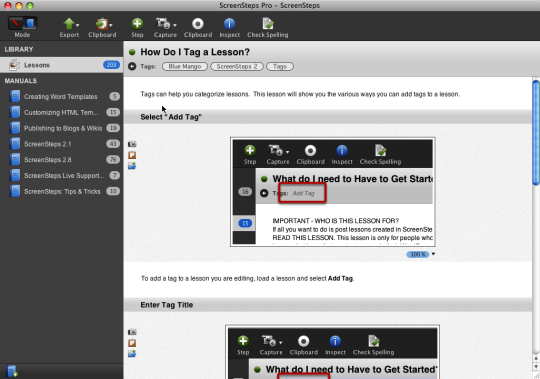This screenshot has height=379, width=540.
Task: Open the ScreenSteps 2.1 manual
Action: [61, 144]
